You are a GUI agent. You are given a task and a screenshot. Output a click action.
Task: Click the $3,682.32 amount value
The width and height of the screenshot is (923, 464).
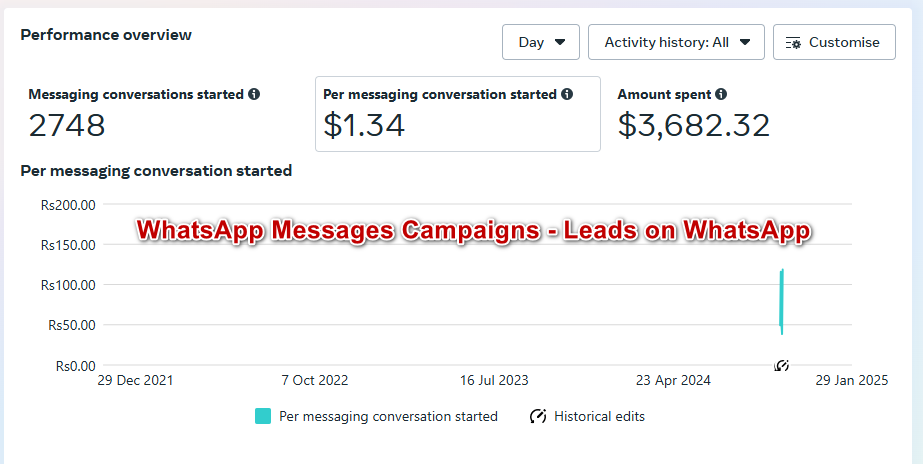pyautogui.click(x=694, y=125)
